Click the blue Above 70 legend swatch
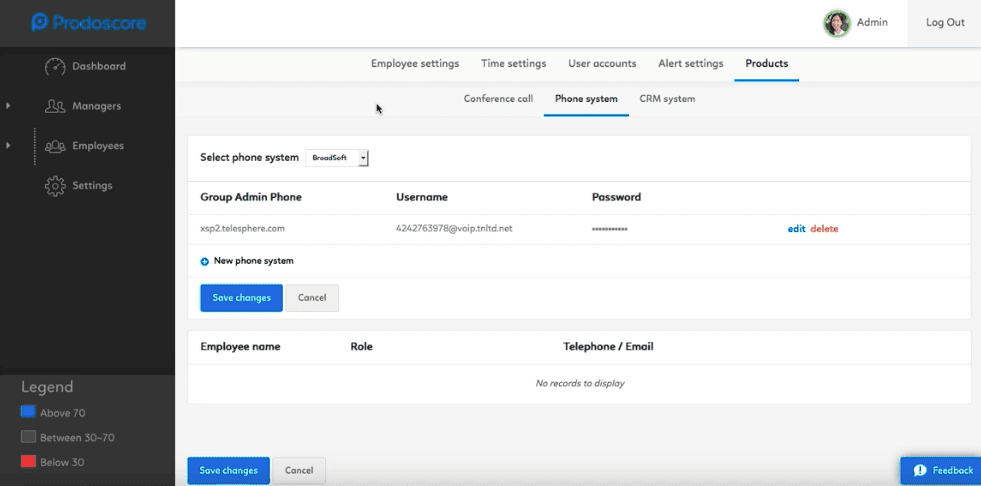The image size is (981, 486). pos(28,412)
